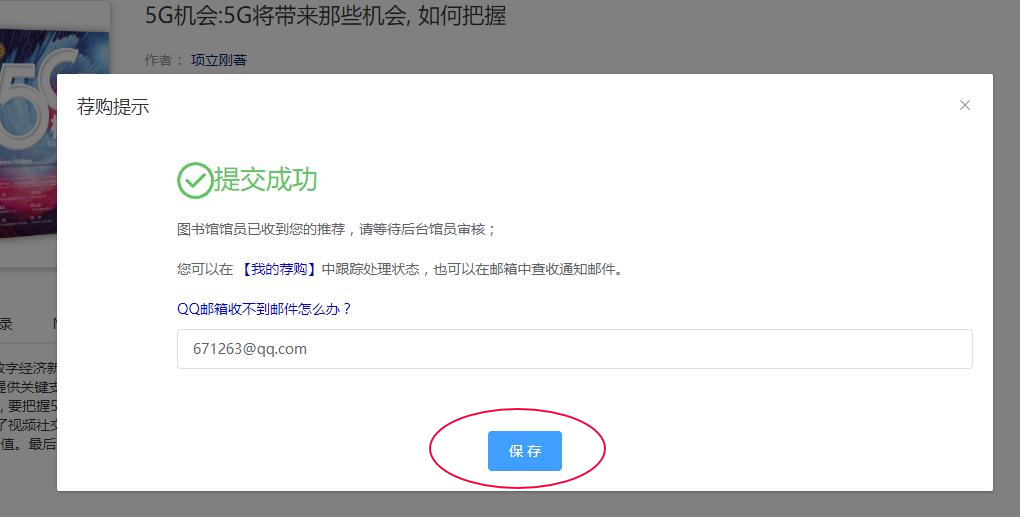Click the 荐购提示 dialog title
This screenshot has height=517, width=1020.
click(x=113, y=107)
